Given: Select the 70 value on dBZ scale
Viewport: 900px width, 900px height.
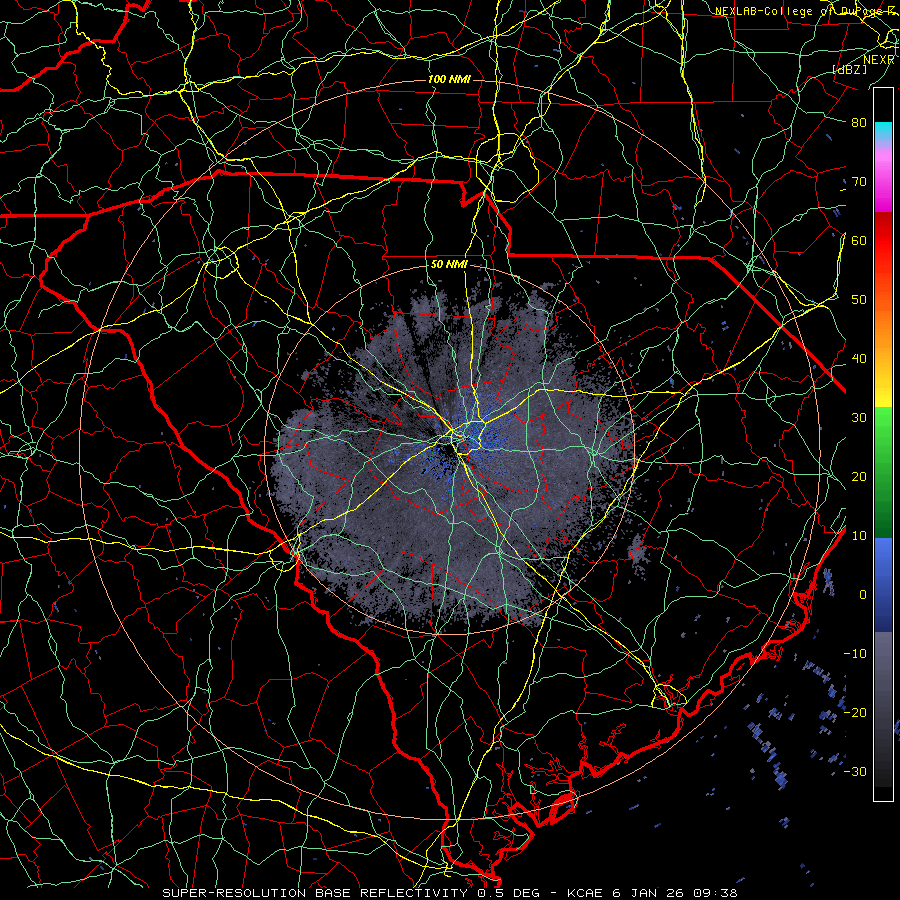Looking at the screenshot, I should [859, 182].
